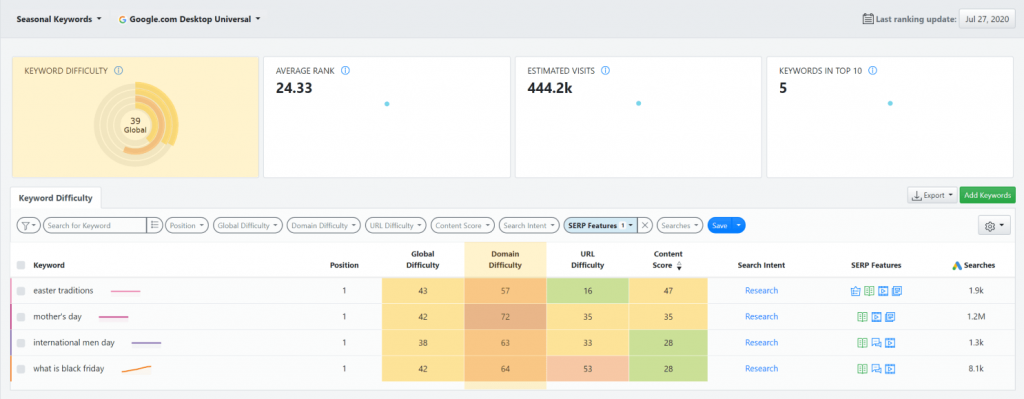Click the stacked-pages SERP icon for mother's day

pos(890,317)
